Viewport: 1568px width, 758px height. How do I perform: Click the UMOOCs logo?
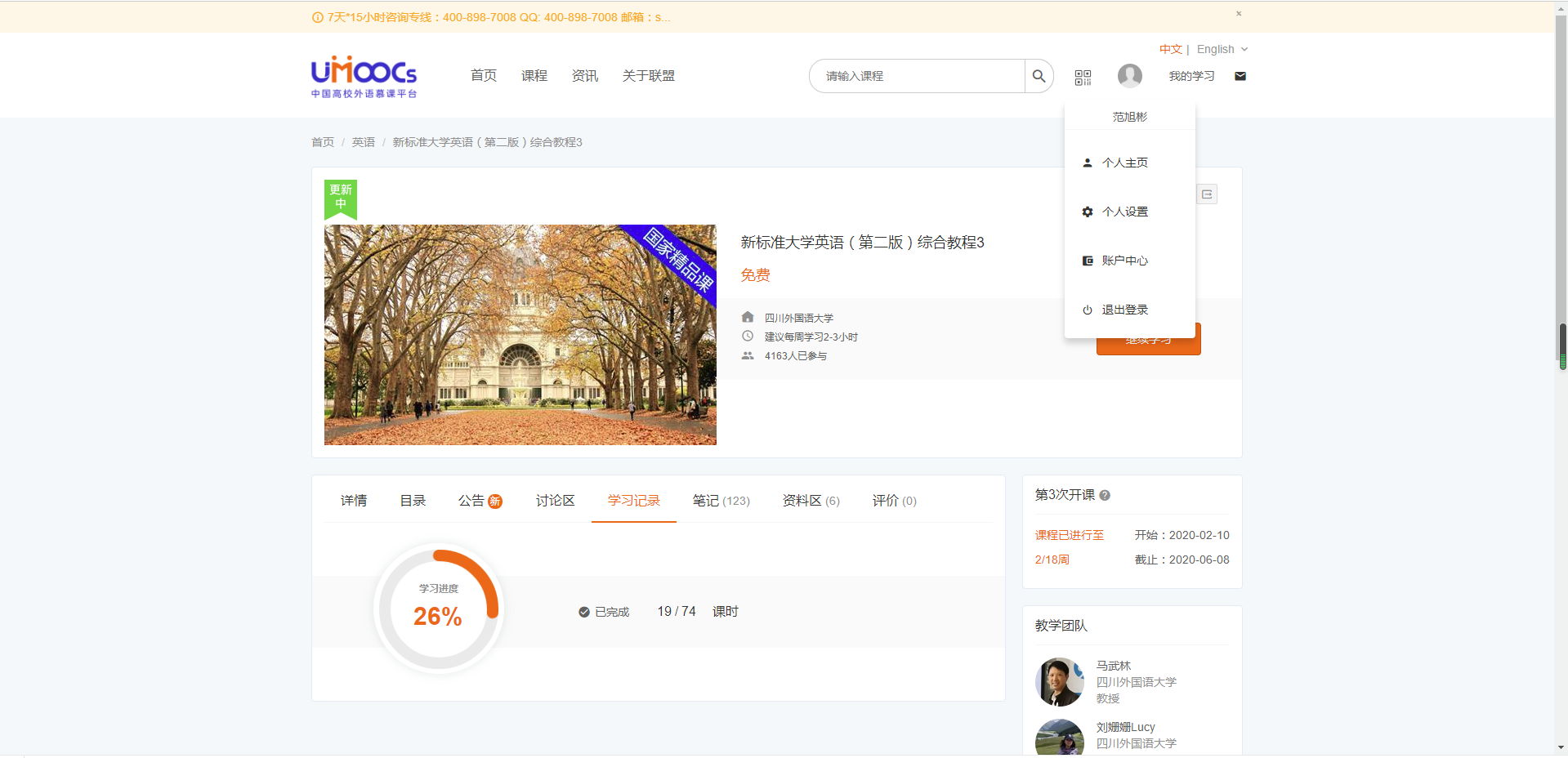(x=364, y=77)
